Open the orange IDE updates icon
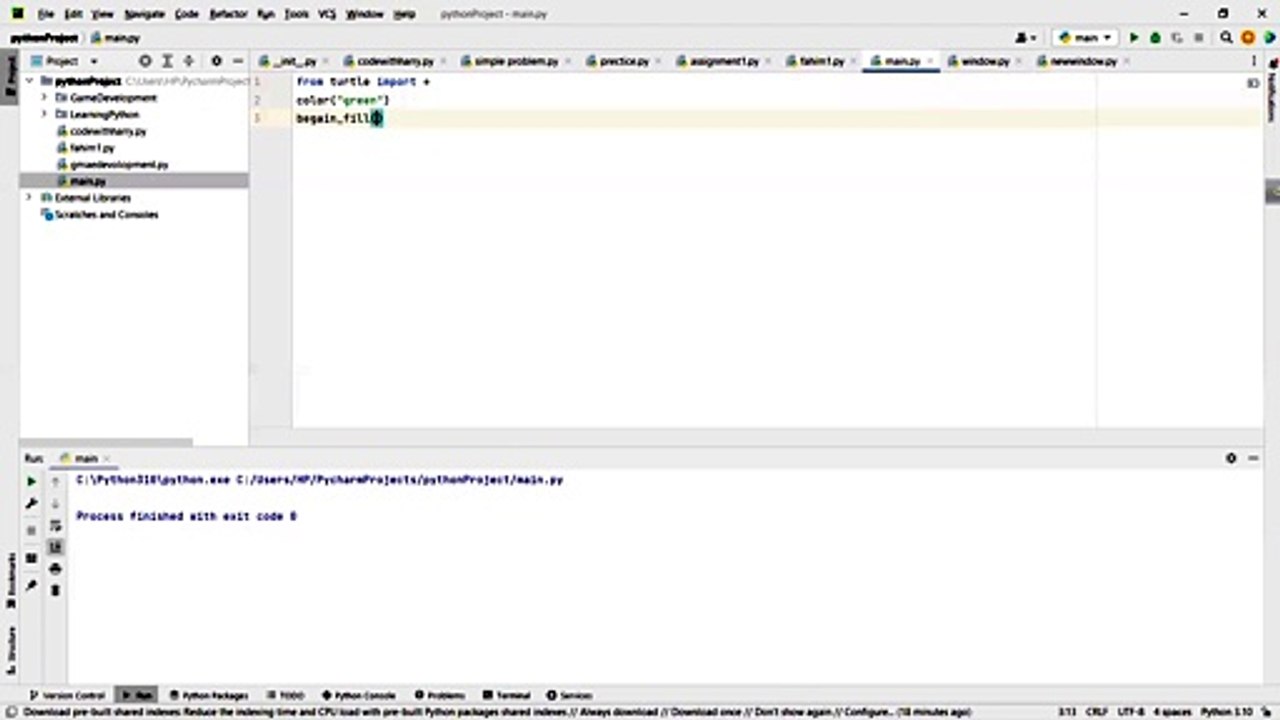This screenshot has width=1280, height=720. pos(1247,38)
